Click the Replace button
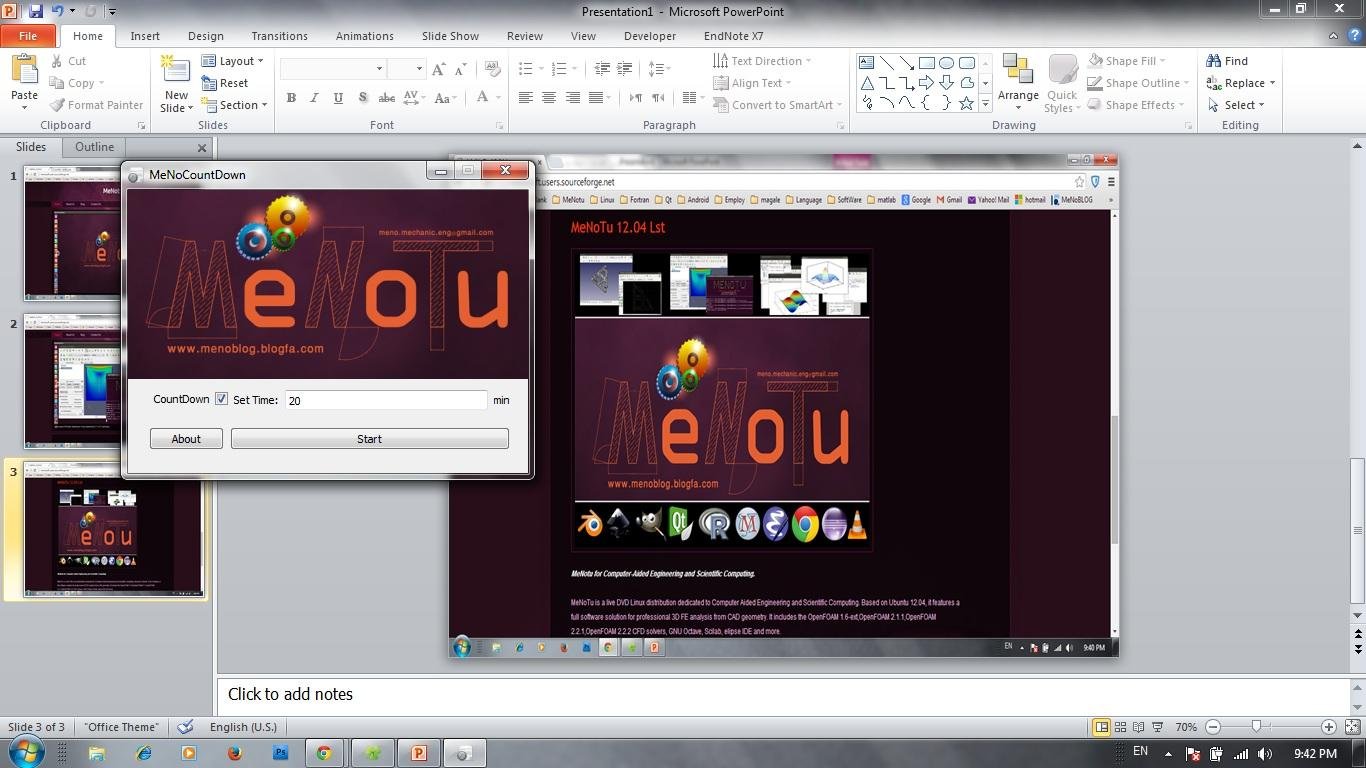The width and height of the screenshot is (1366, 768). point(1240,83)
